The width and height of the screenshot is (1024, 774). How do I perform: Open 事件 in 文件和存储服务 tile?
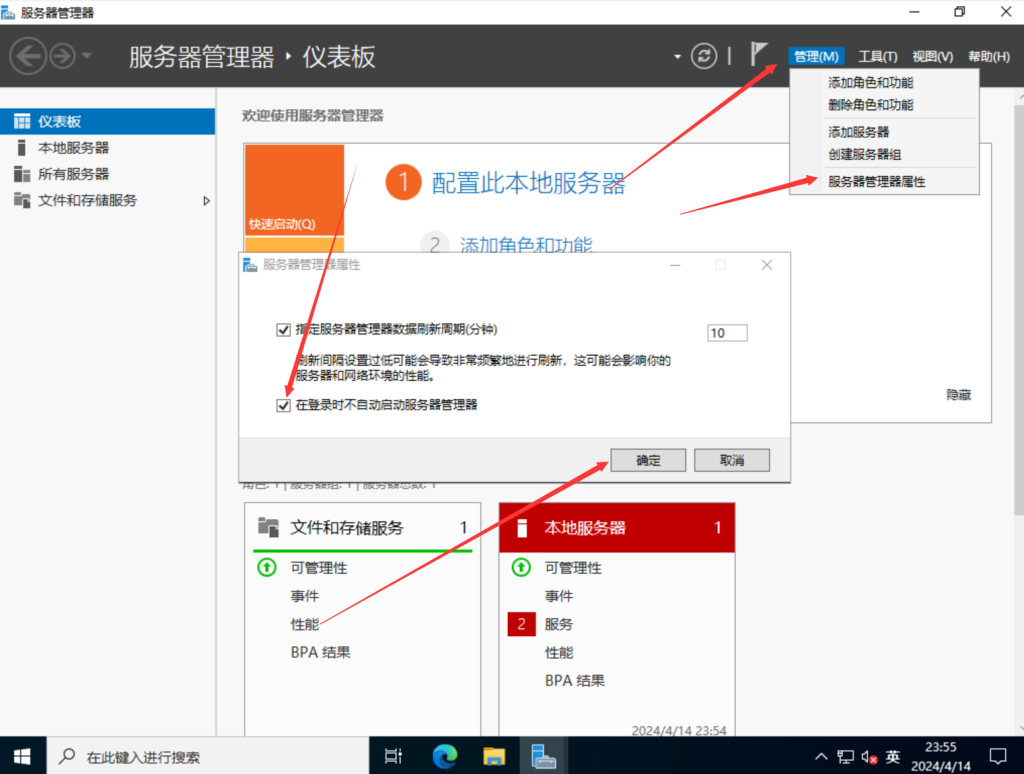tap(305, 596)
